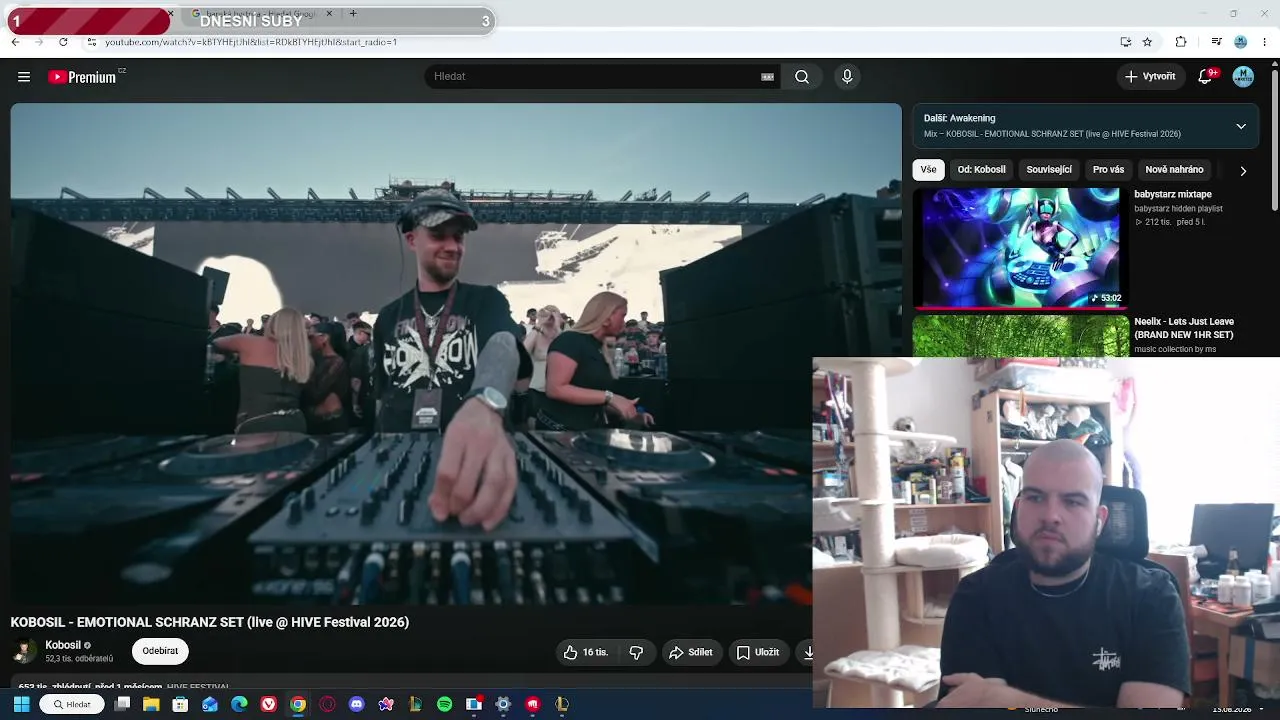Screen dimensions: 1280x720
Task: Open the browser extensions puzzle icon
Action: [x=1181, y=42]
